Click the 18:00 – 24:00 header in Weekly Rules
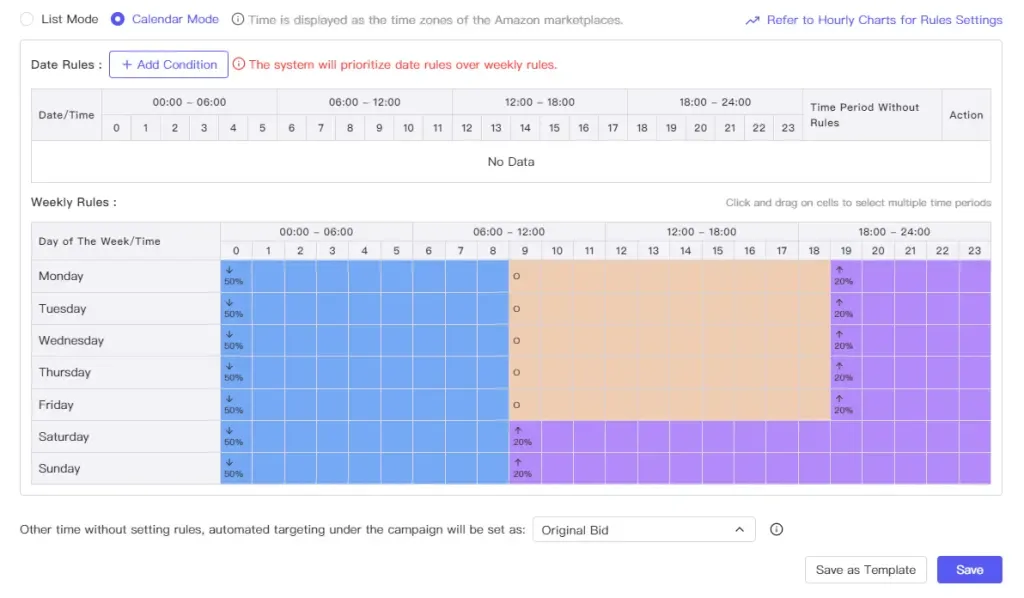Viewport: 1024px width, 598px height. click(x=894, y=232)
